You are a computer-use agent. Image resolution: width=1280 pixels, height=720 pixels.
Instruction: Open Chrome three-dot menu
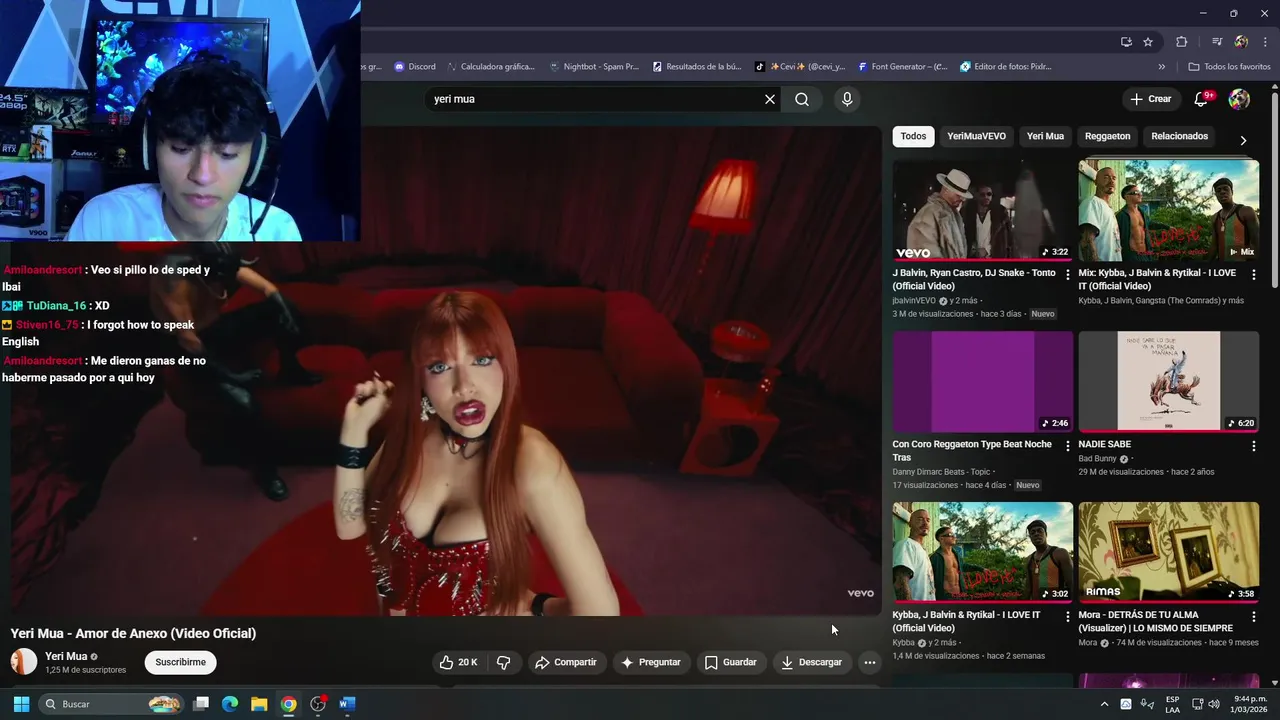(x=1264, y=42)
